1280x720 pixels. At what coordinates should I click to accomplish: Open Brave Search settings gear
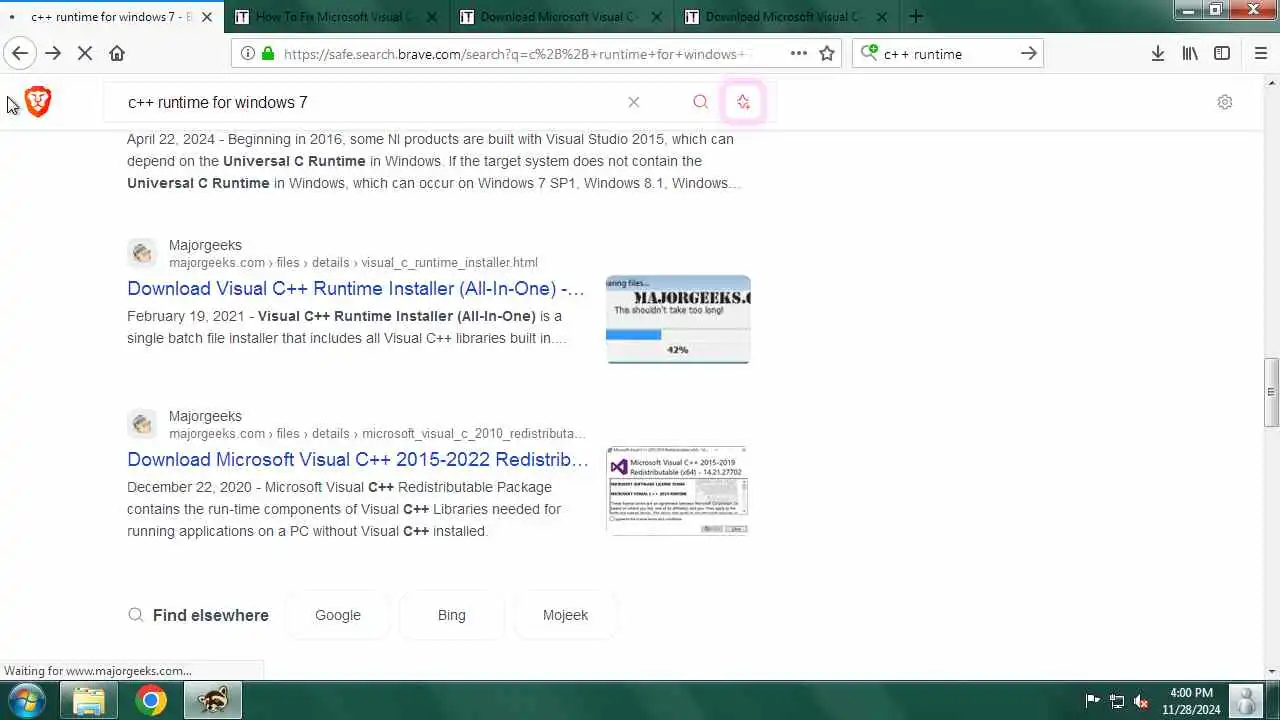point(1225,102)
